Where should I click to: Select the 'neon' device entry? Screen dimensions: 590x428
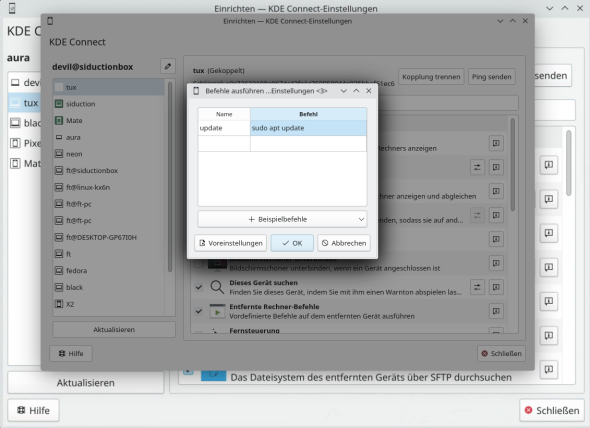(x=109, y=154)
